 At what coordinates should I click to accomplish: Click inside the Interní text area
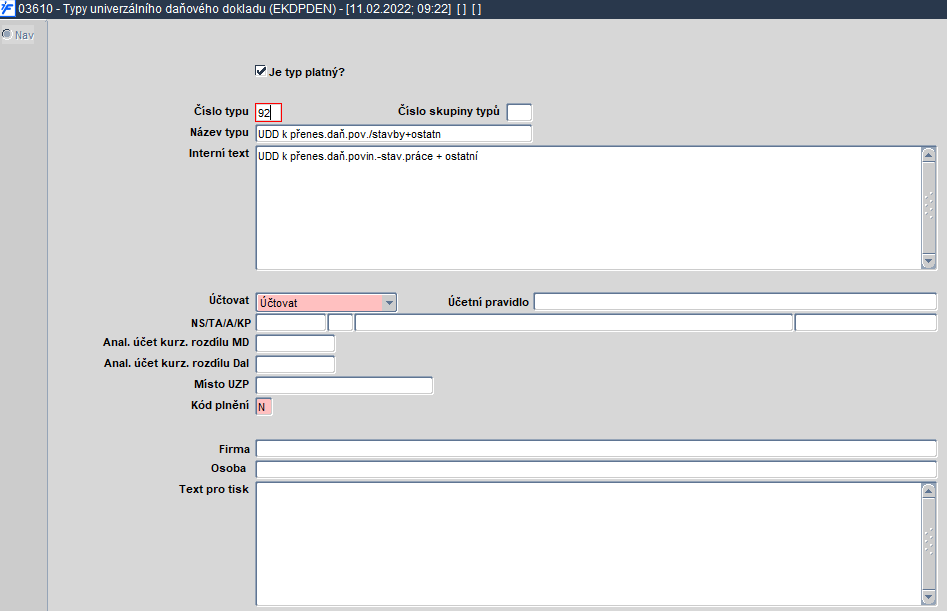click(x=589, y=208)
